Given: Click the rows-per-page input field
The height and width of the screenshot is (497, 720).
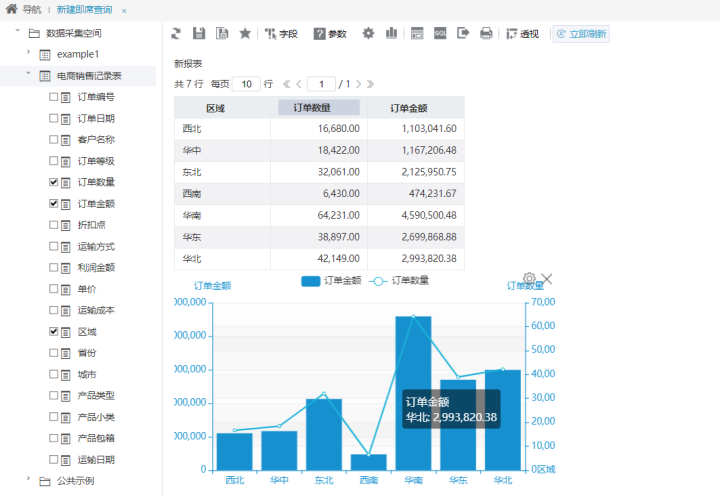Looking at the screenshot, I should (x=247, y=84).
